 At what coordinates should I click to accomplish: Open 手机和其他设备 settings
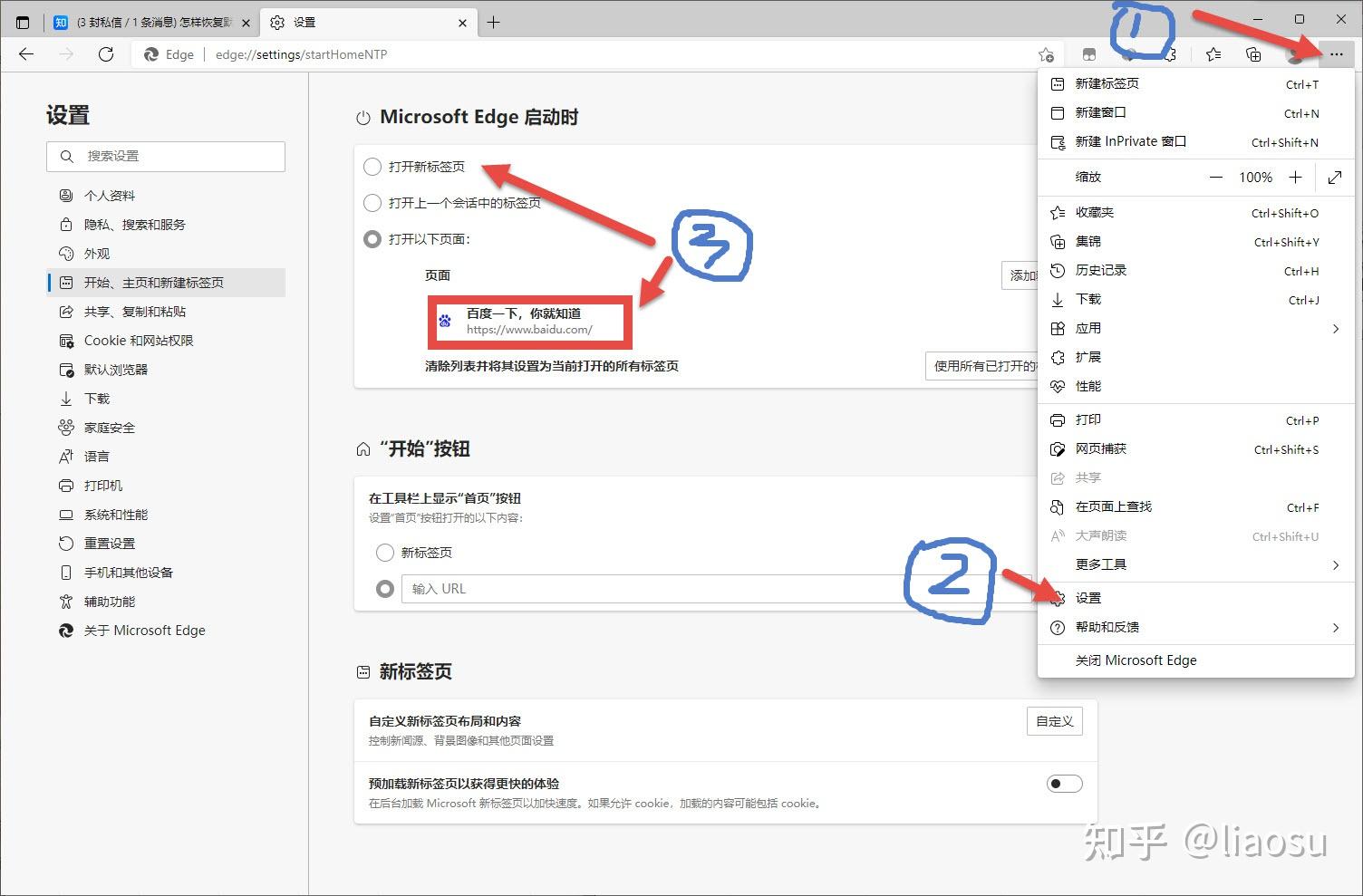pos(166,573)
